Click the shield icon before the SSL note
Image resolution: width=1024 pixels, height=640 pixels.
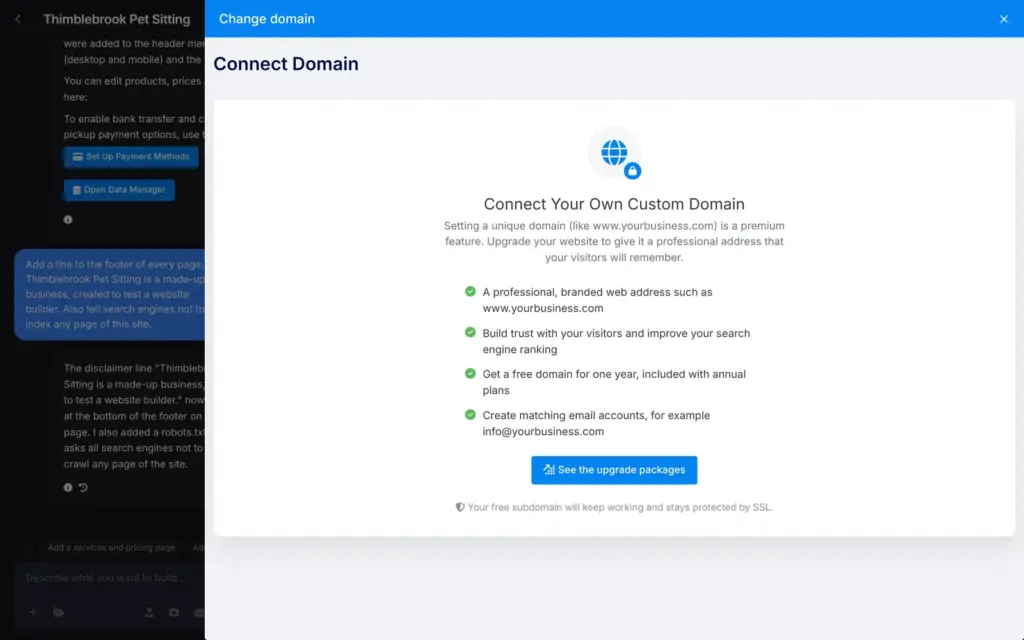click(x=460, y=507)
